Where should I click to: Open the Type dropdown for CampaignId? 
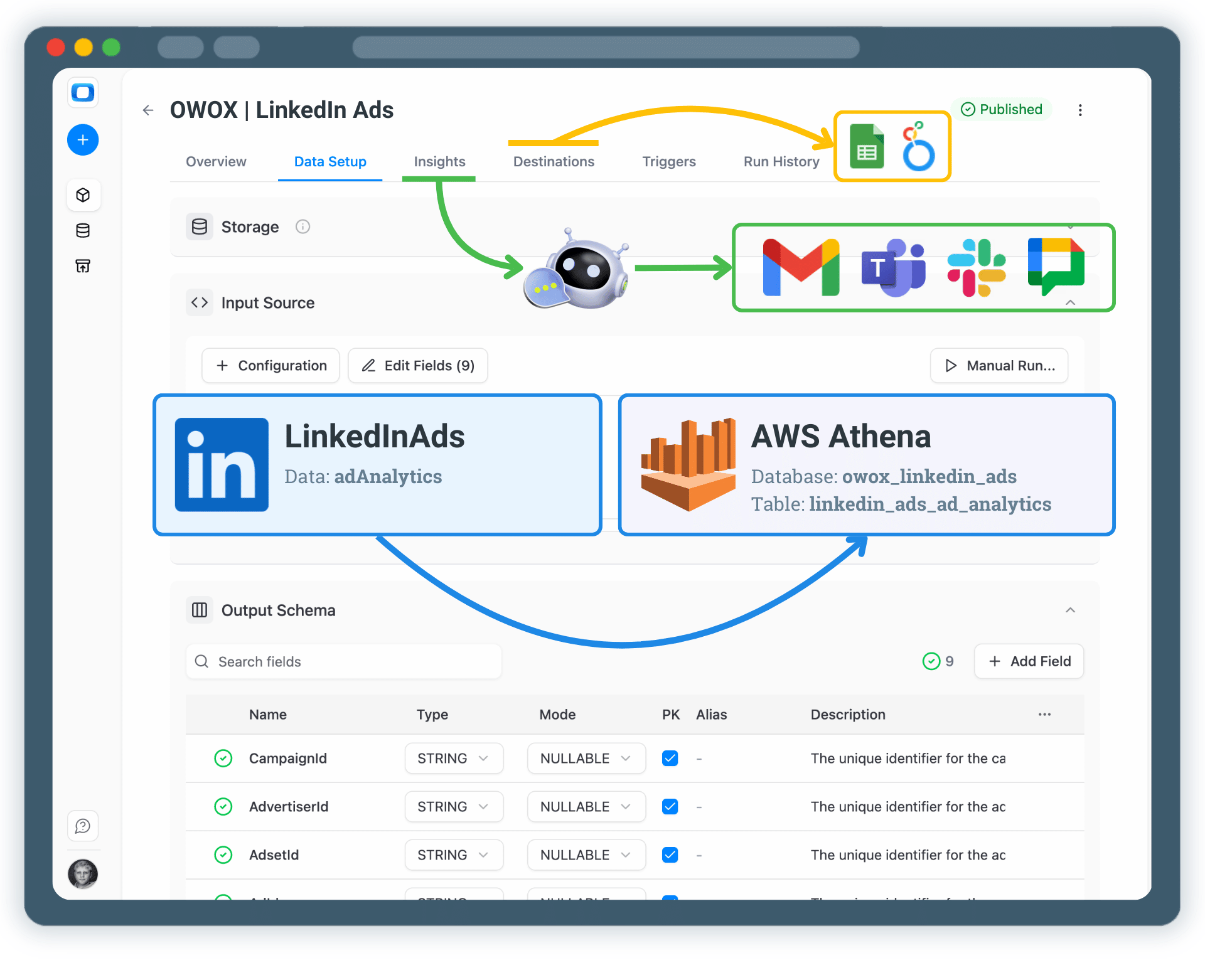453,758
